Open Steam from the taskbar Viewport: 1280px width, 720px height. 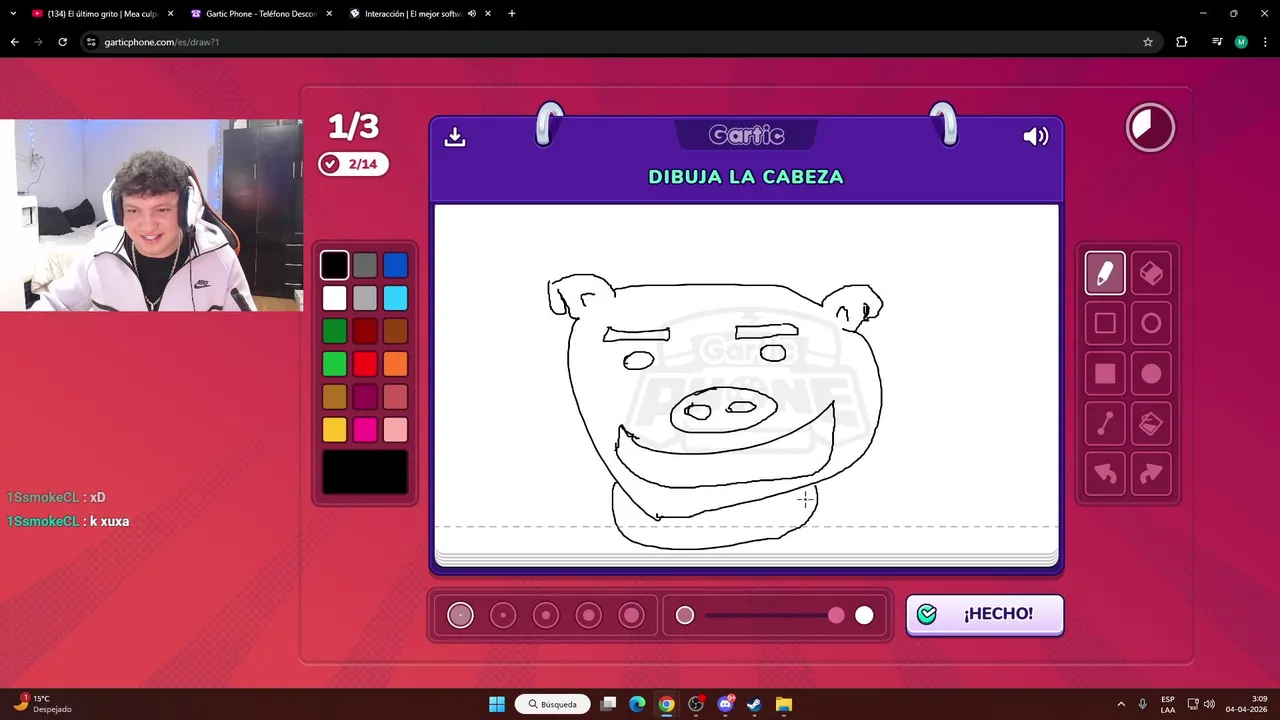[754, 704]
